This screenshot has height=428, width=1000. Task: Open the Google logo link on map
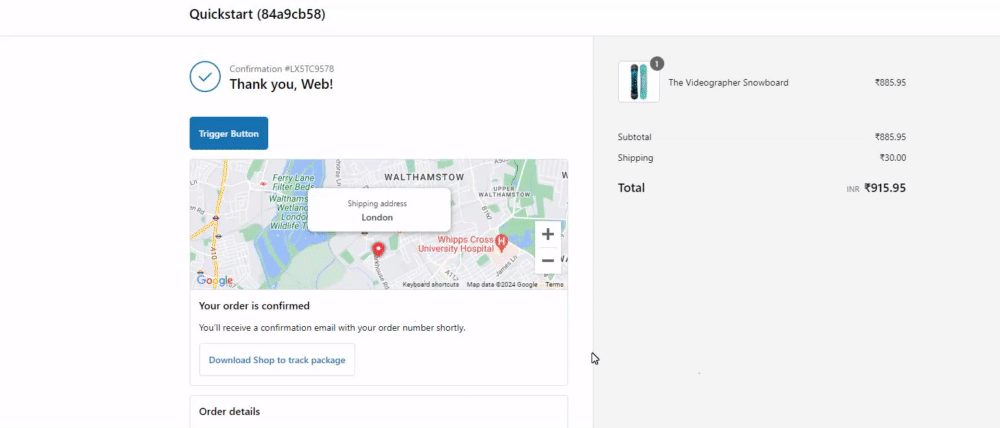point(215,280)
